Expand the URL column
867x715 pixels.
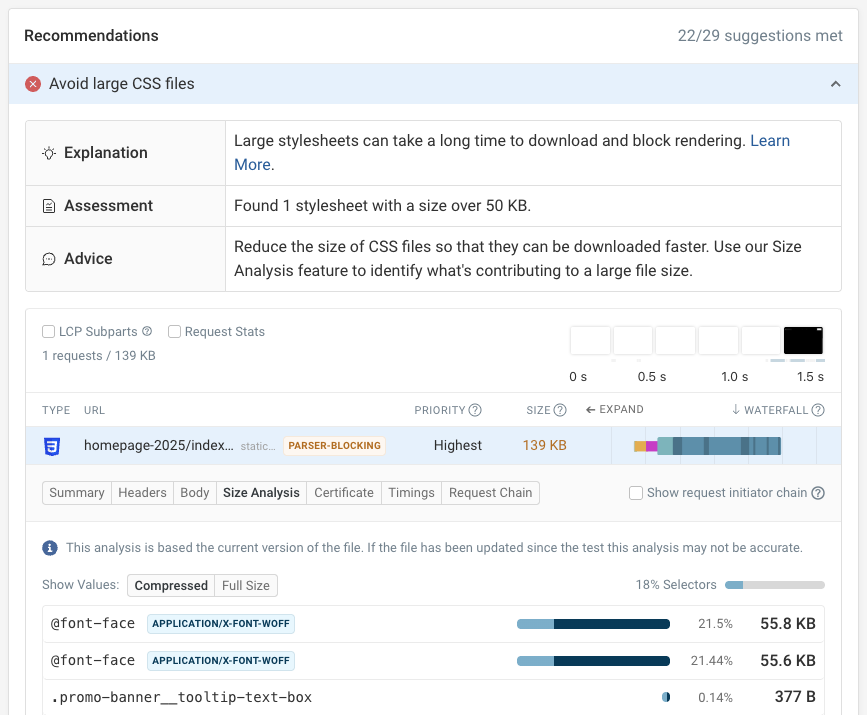click(x=615, y=410)
